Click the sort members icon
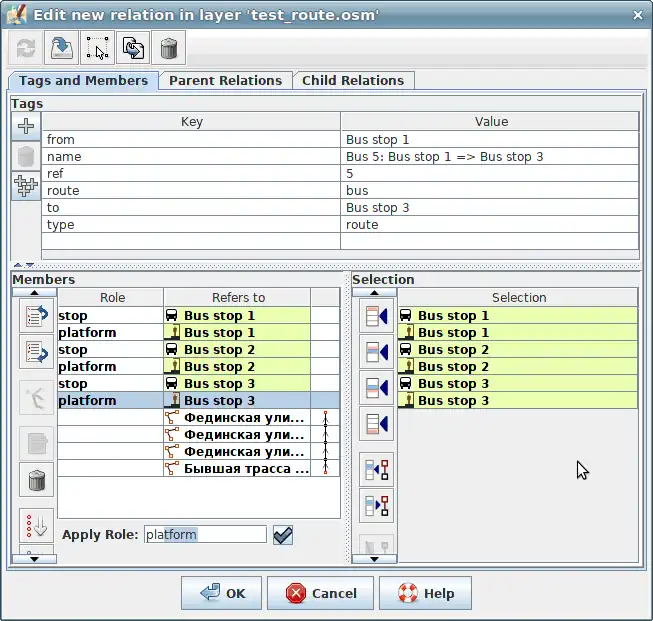Viewport: 653px width, 621px height. [37, 525]
